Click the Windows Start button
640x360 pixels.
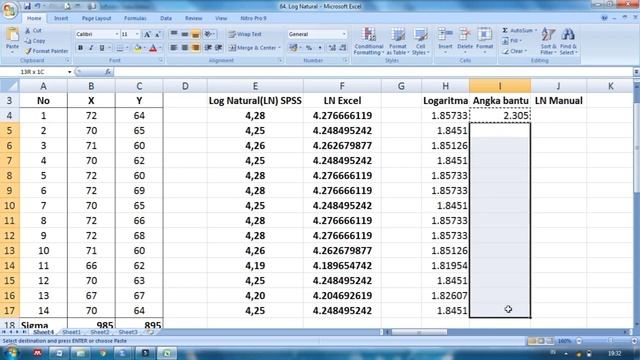11,353
